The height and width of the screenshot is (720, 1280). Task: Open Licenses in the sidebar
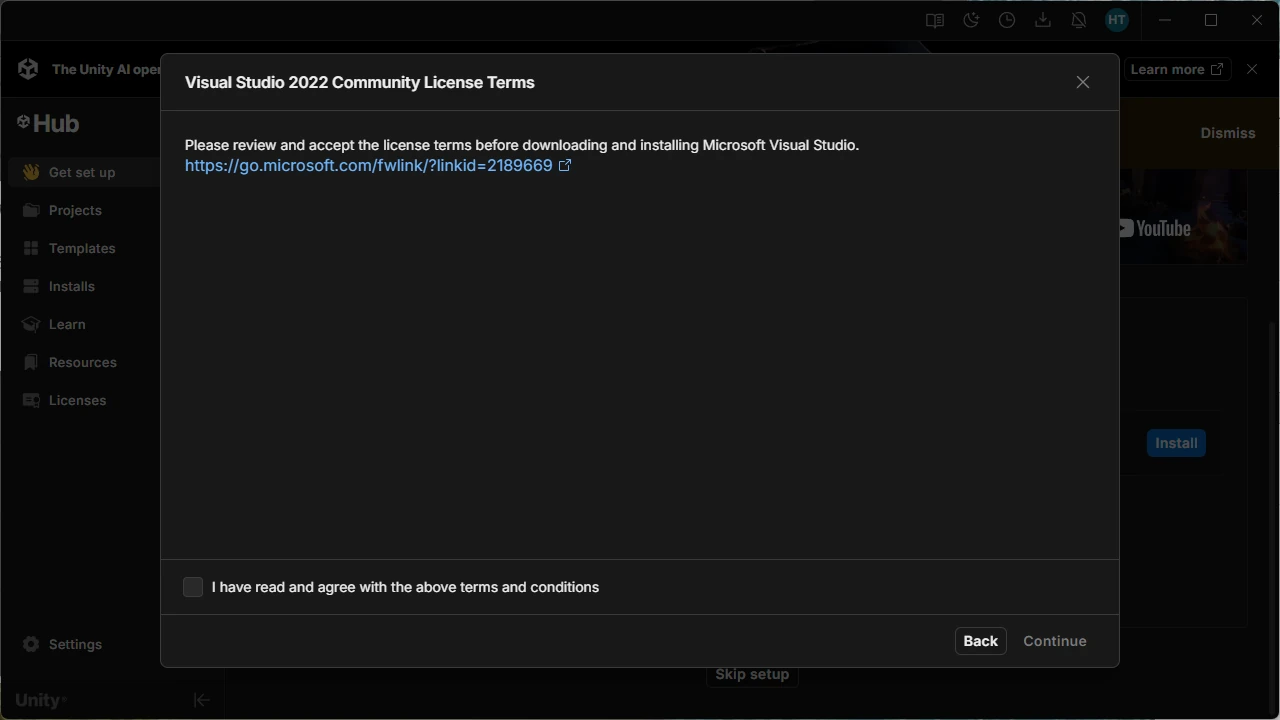pyautogui.click(x=84, y=400)
